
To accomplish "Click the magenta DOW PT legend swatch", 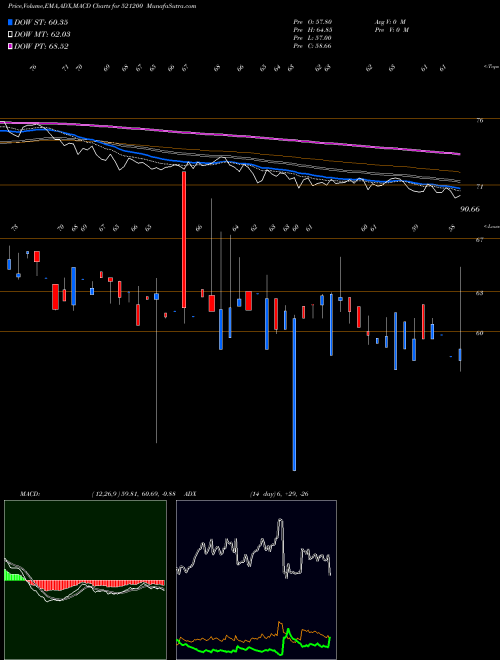I will point(11,46).
